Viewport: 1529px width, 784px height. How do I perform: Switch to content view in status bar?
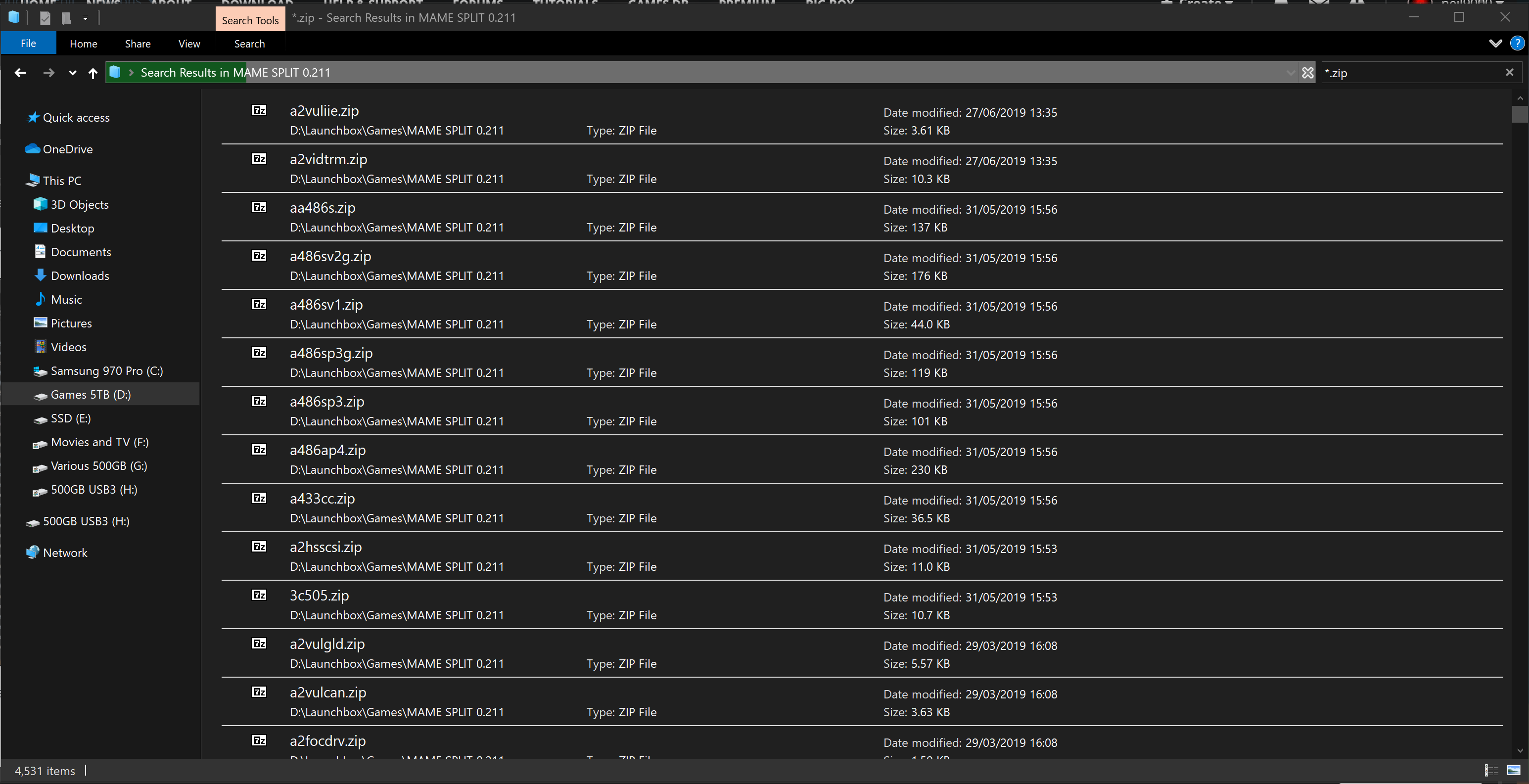coord(1514,770)
